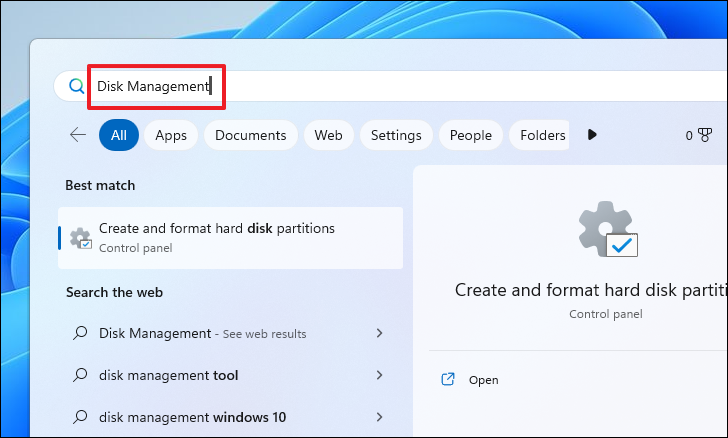Go back using the left arrow icon

(78, 135)
